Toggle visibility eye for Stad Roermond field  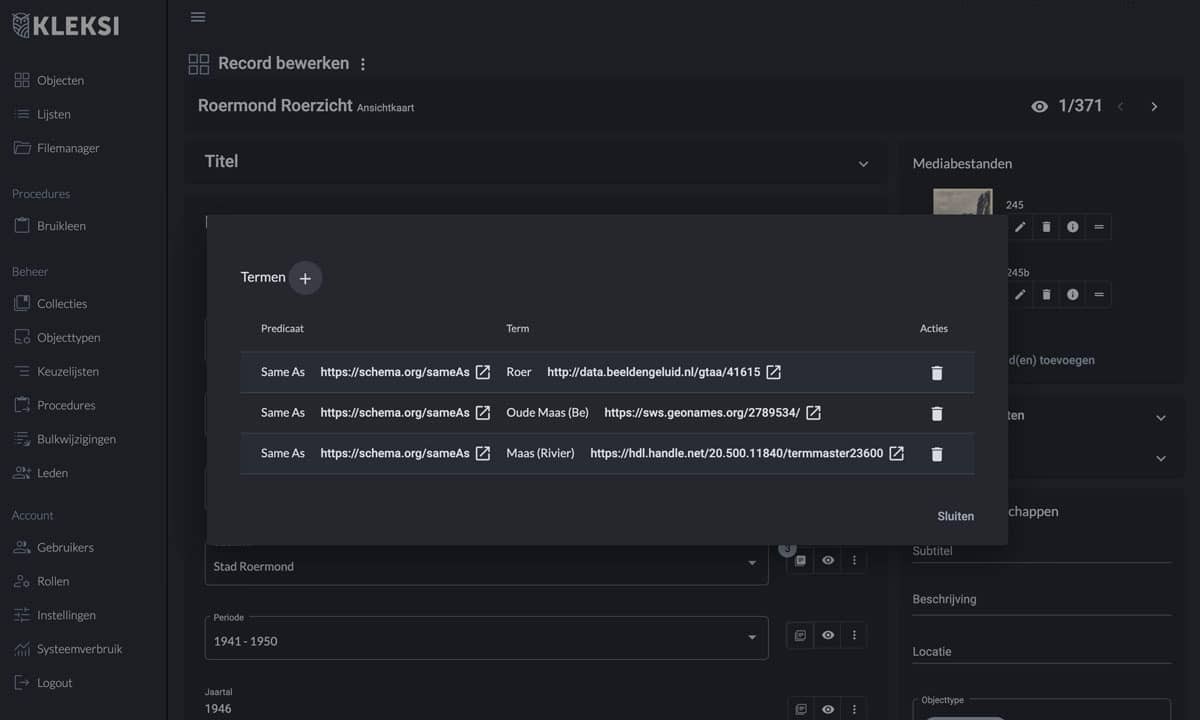[827, 561]
